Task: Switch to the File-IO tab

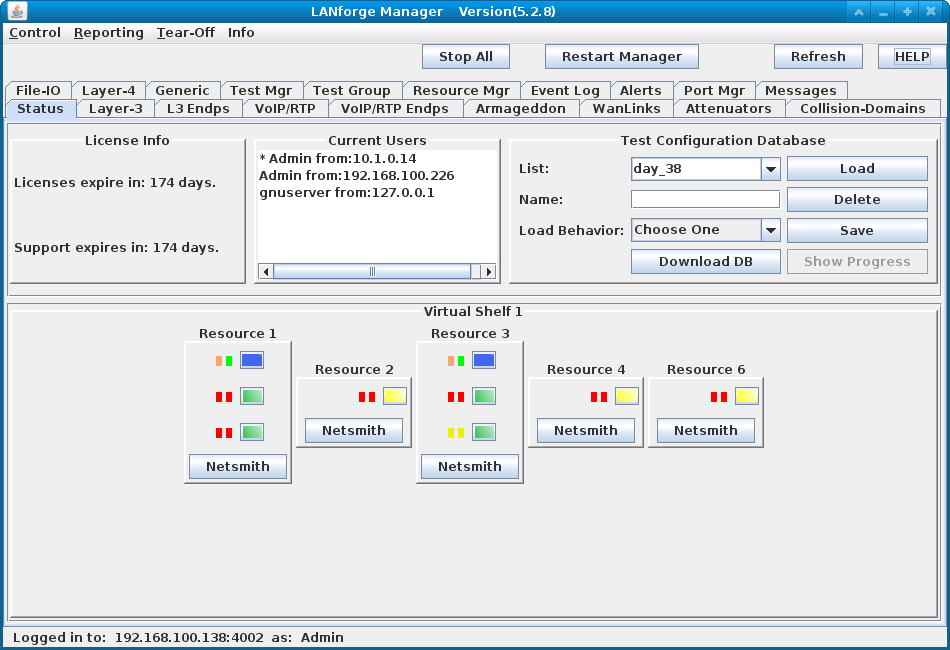Action: coord(38,90)
